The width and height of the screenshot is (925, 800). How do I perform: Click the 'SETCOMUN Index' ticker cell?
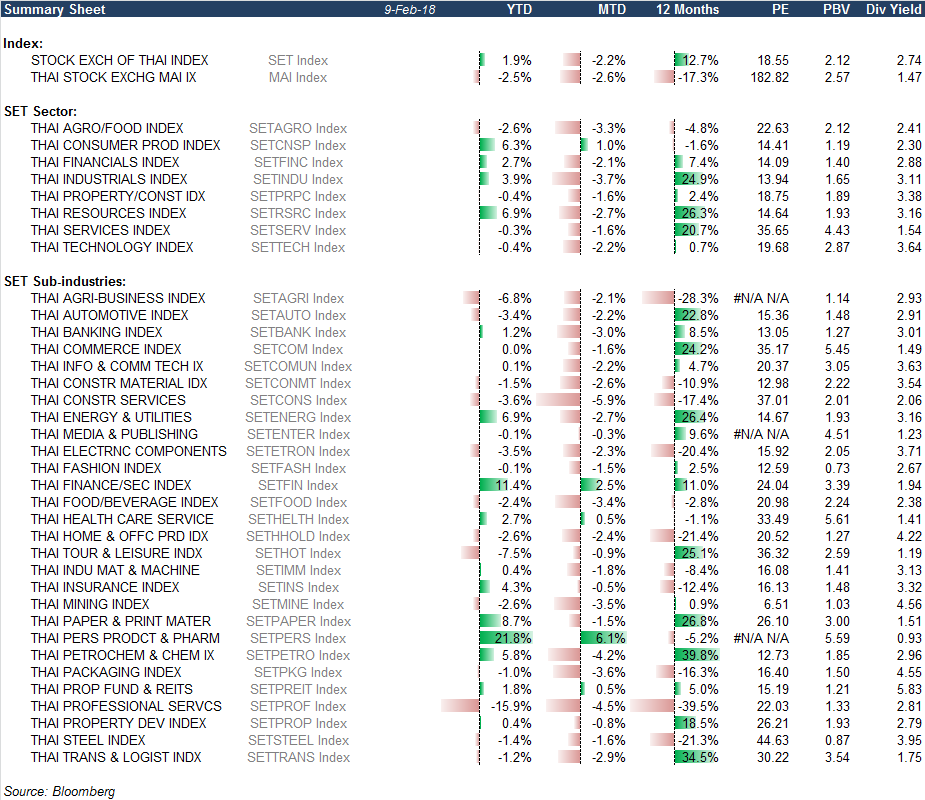pyautogui.click(x=298, y=367)
